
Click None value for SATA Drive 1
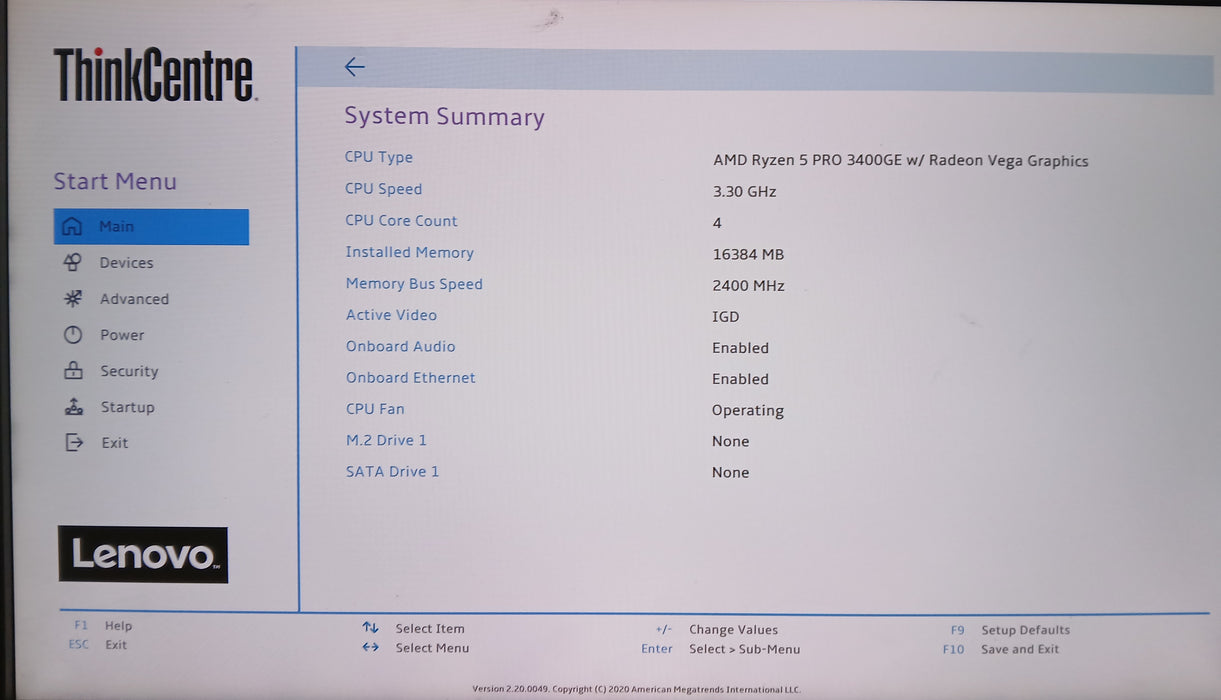731,472
